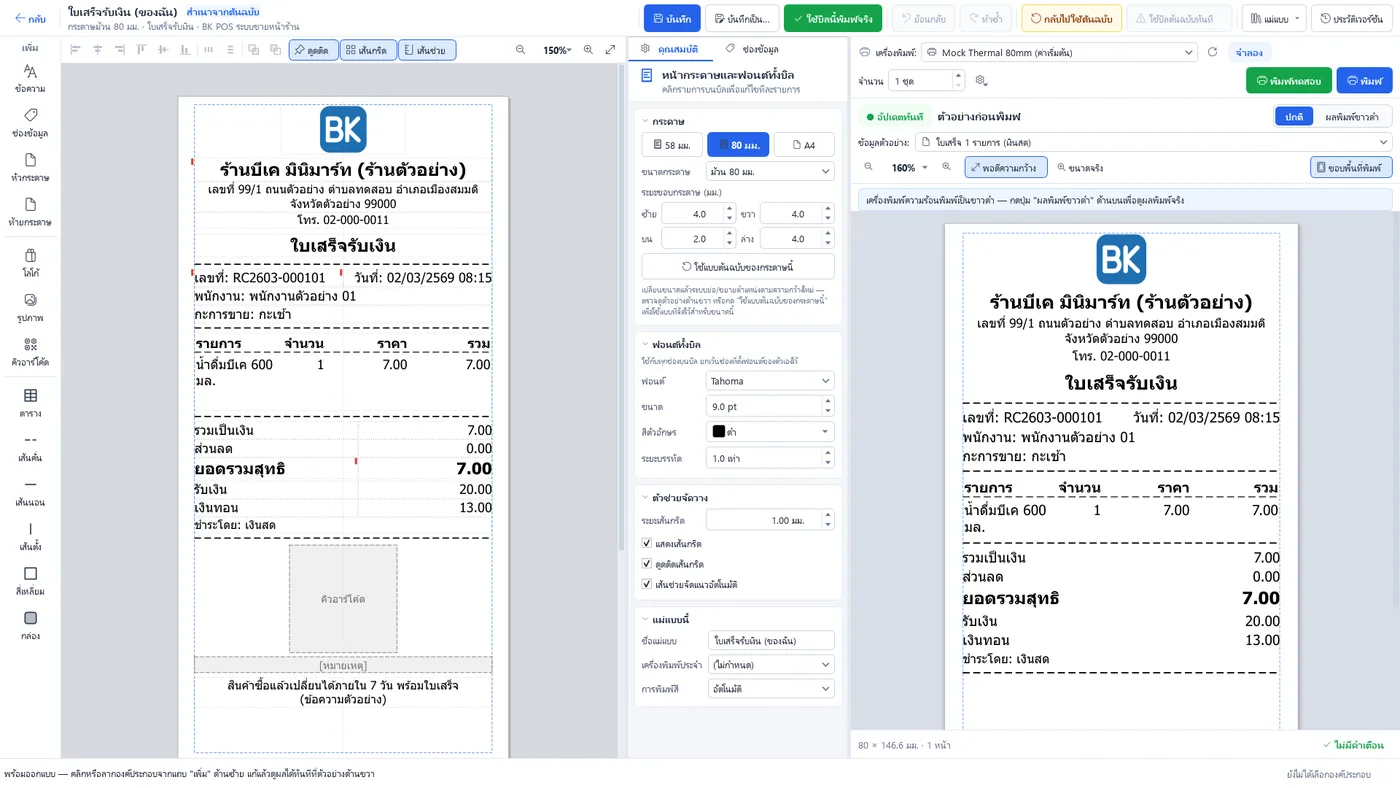Add vertical line (เส้นตั้ง) element
This screenshot has width=1400, height=788.
tap(30, 536)
